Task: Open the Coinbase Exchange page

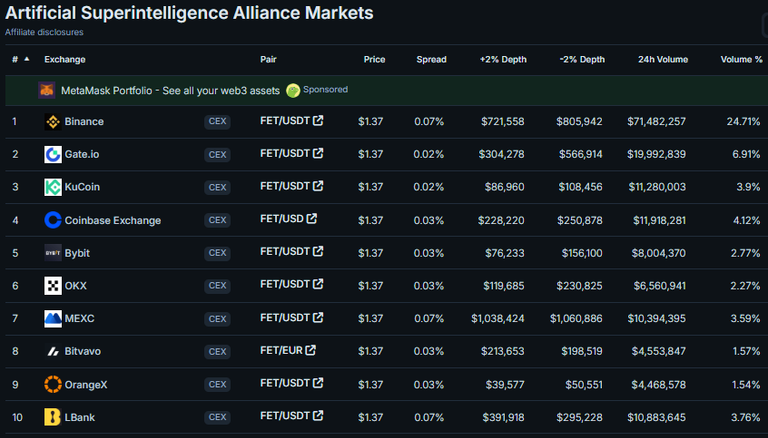Action: point(113,220)
